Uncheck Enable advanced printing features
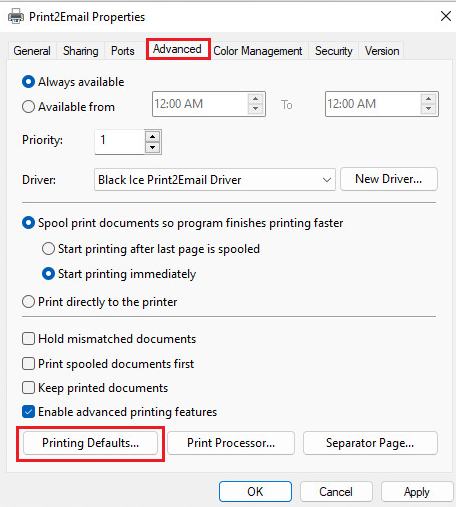The width and height of the screenshot is (456, 507). [x=28, y=412]
